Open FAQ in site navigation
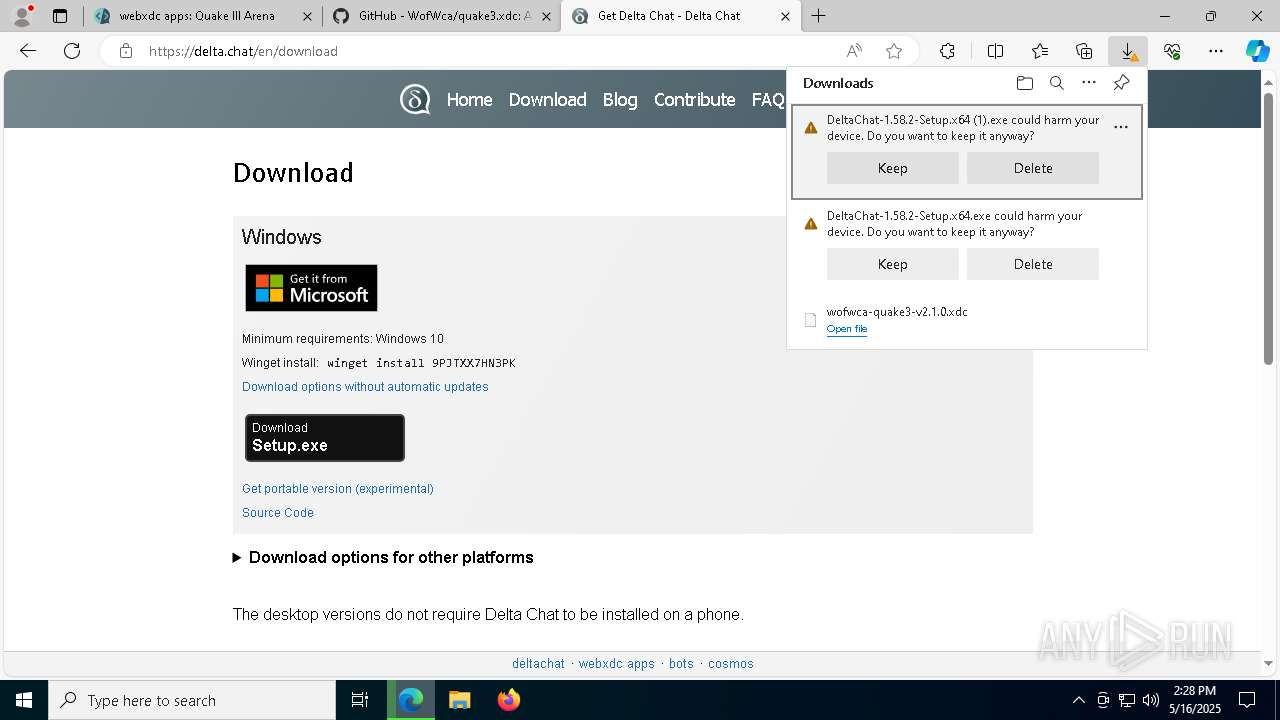This screenshot has height=720, width=1280. [768, 100]
